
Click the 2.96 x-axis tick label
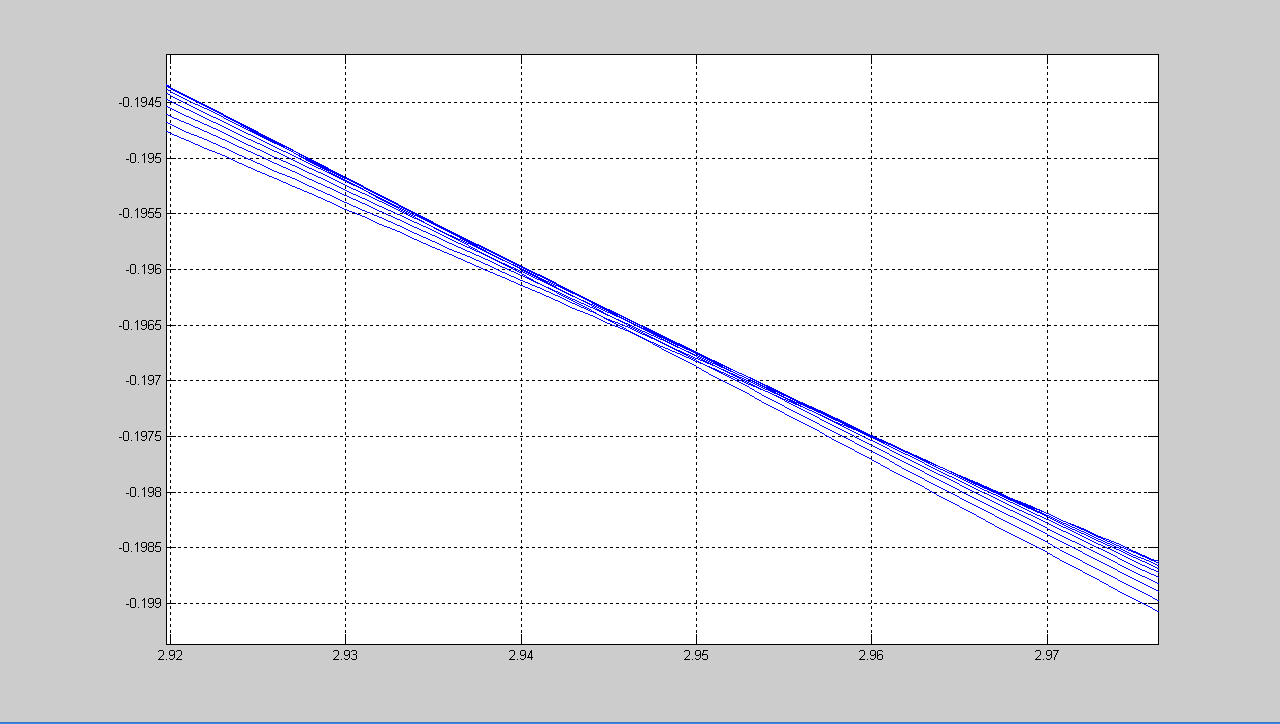tap(872, 654)
